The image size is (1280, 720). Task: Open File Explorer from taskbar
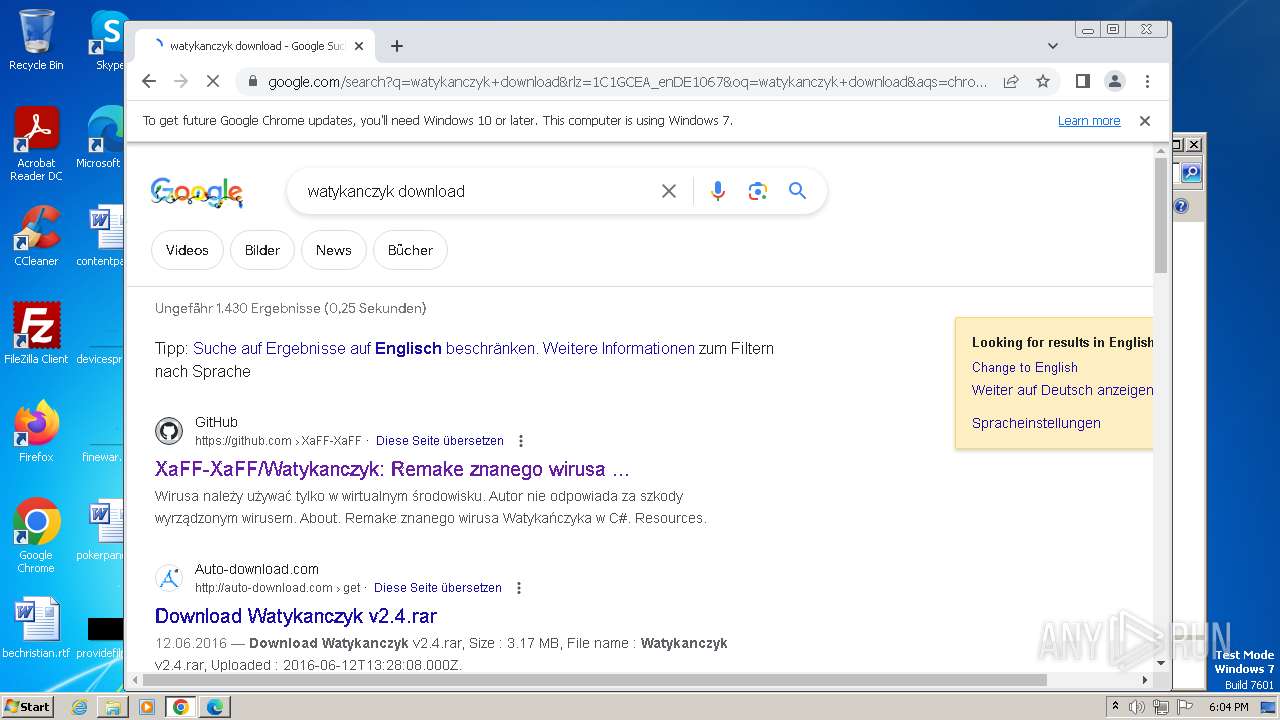coord(113,707)
